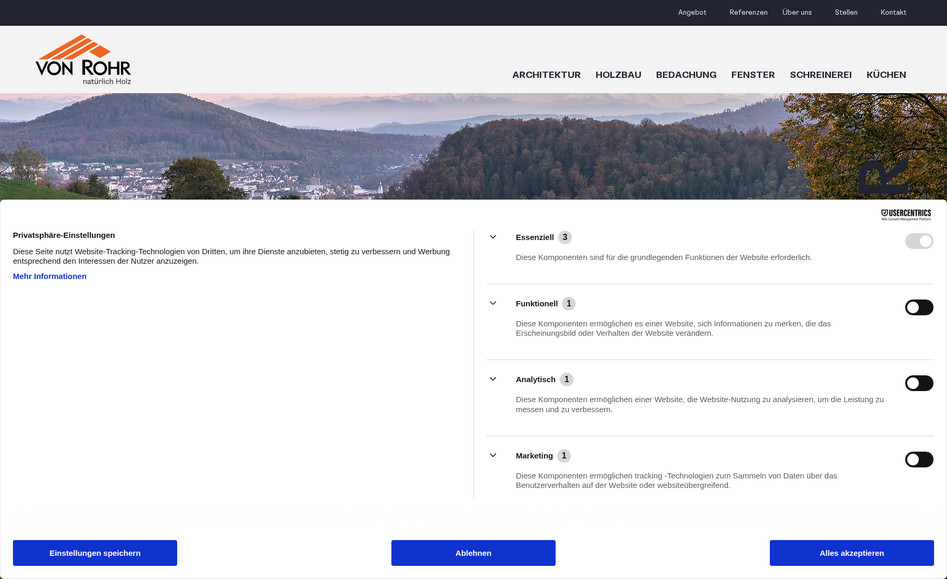Enable the Funktionell cookie toggle
Viewport: 947px width, 579px height.
tap(918, 307)
